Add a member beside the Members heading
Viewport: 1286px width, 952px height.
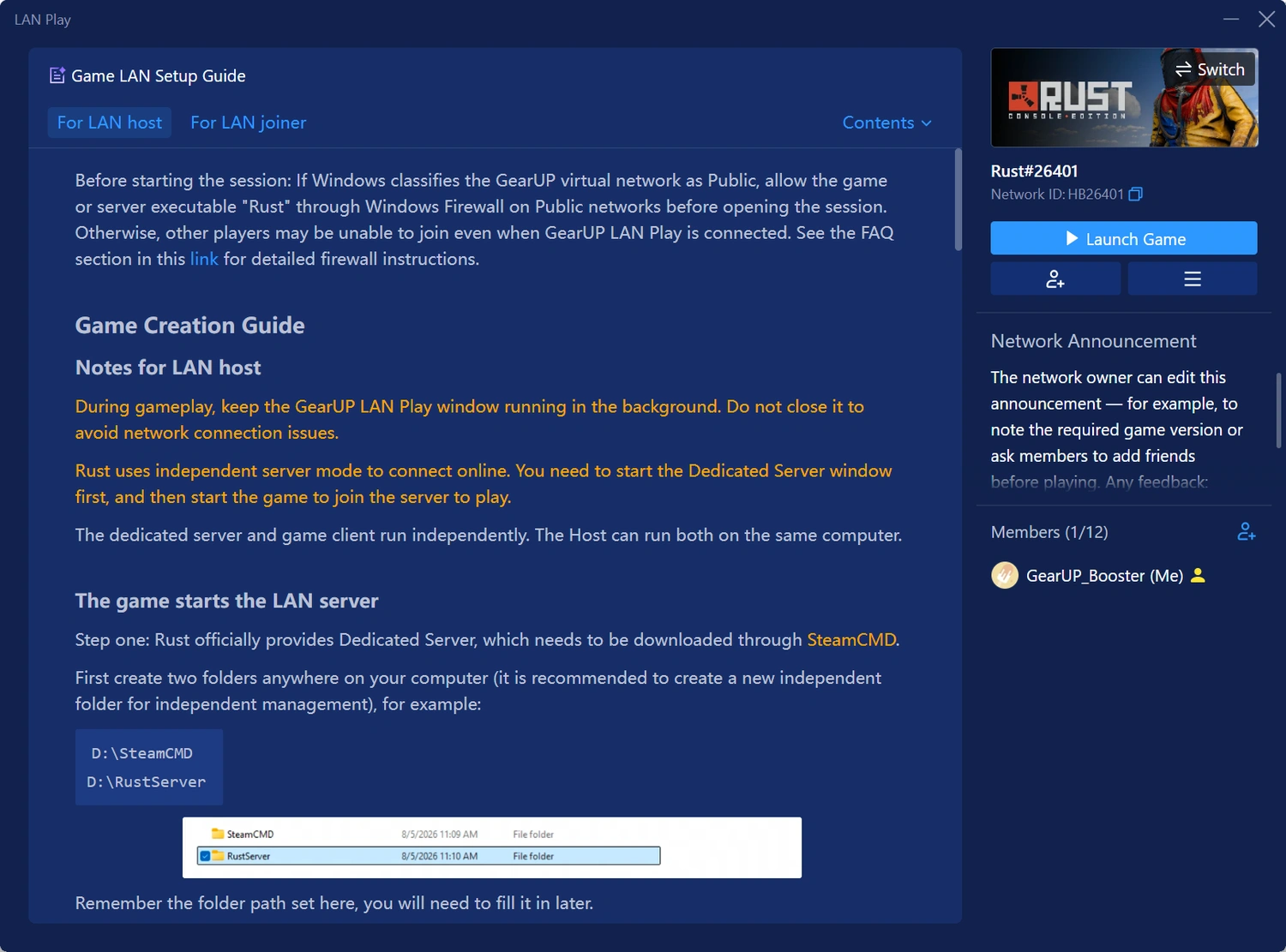pyautogui.click(x=1247, y=532)
